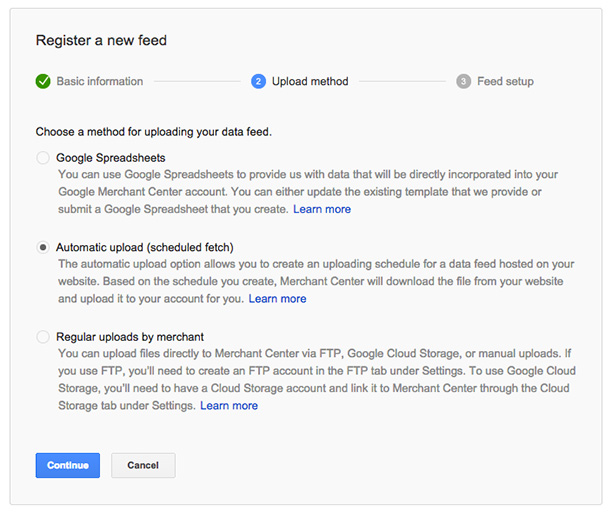Jump to the Feed setup step

pos(505,81)
